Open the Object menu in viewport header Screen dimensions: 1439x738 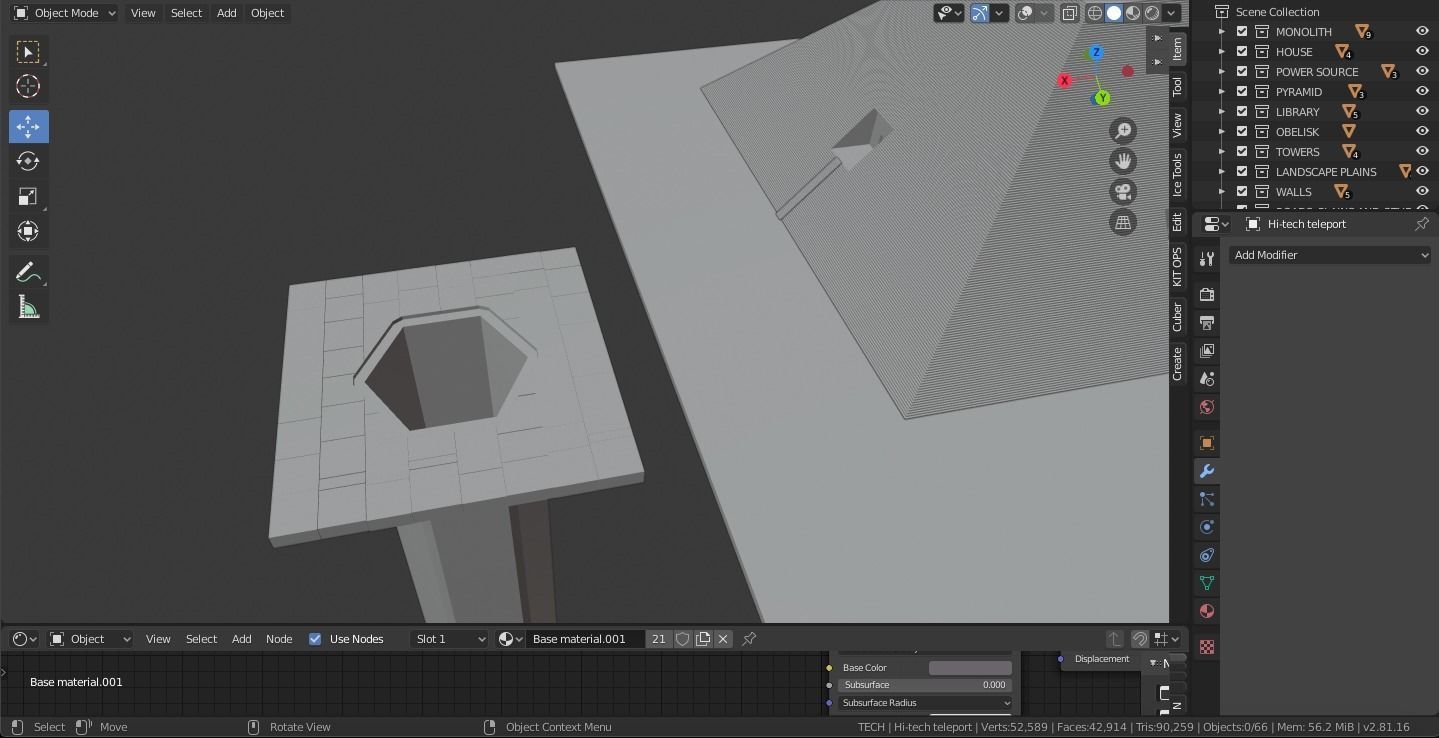click(267, 13)
